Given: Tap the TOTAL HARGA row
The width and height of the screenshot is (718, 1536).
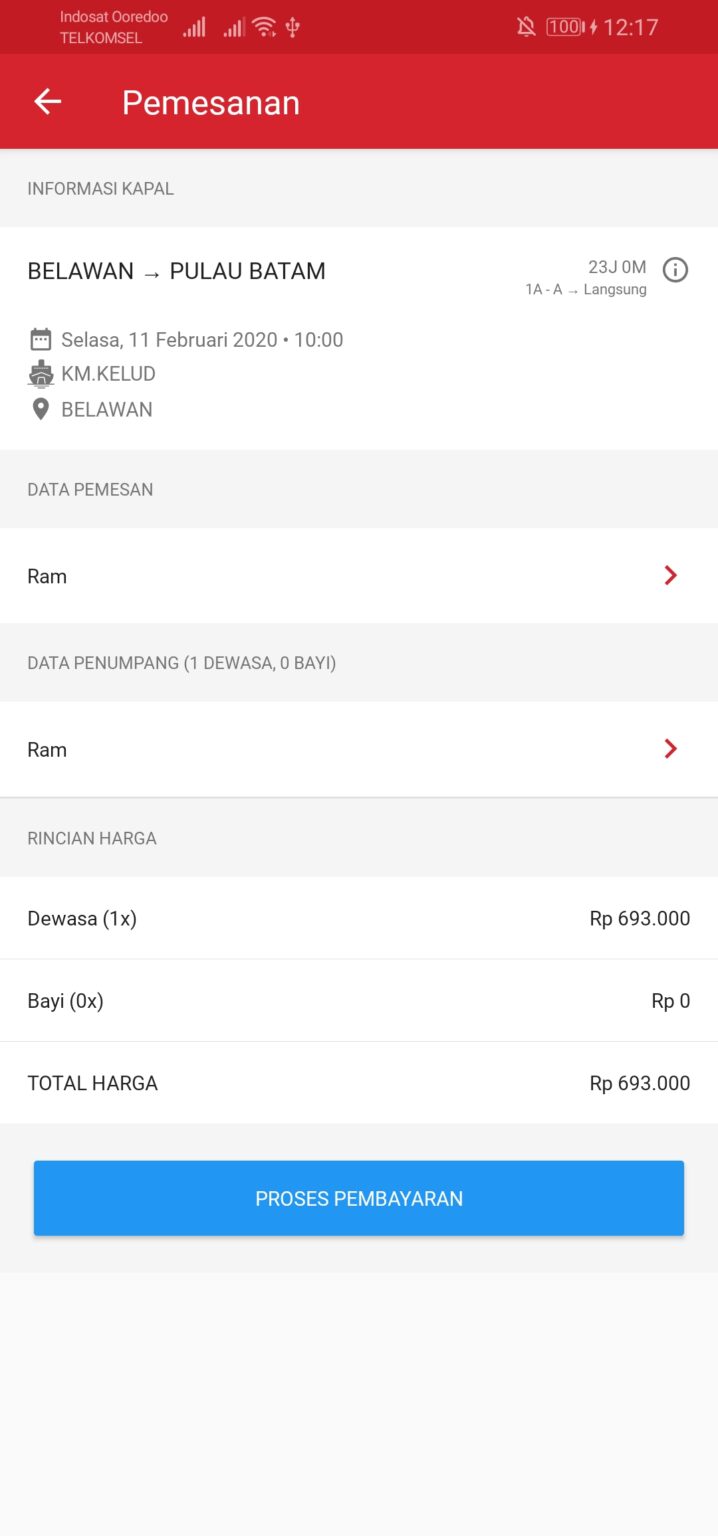Looking at the screenshot, I should point(358,1083).
